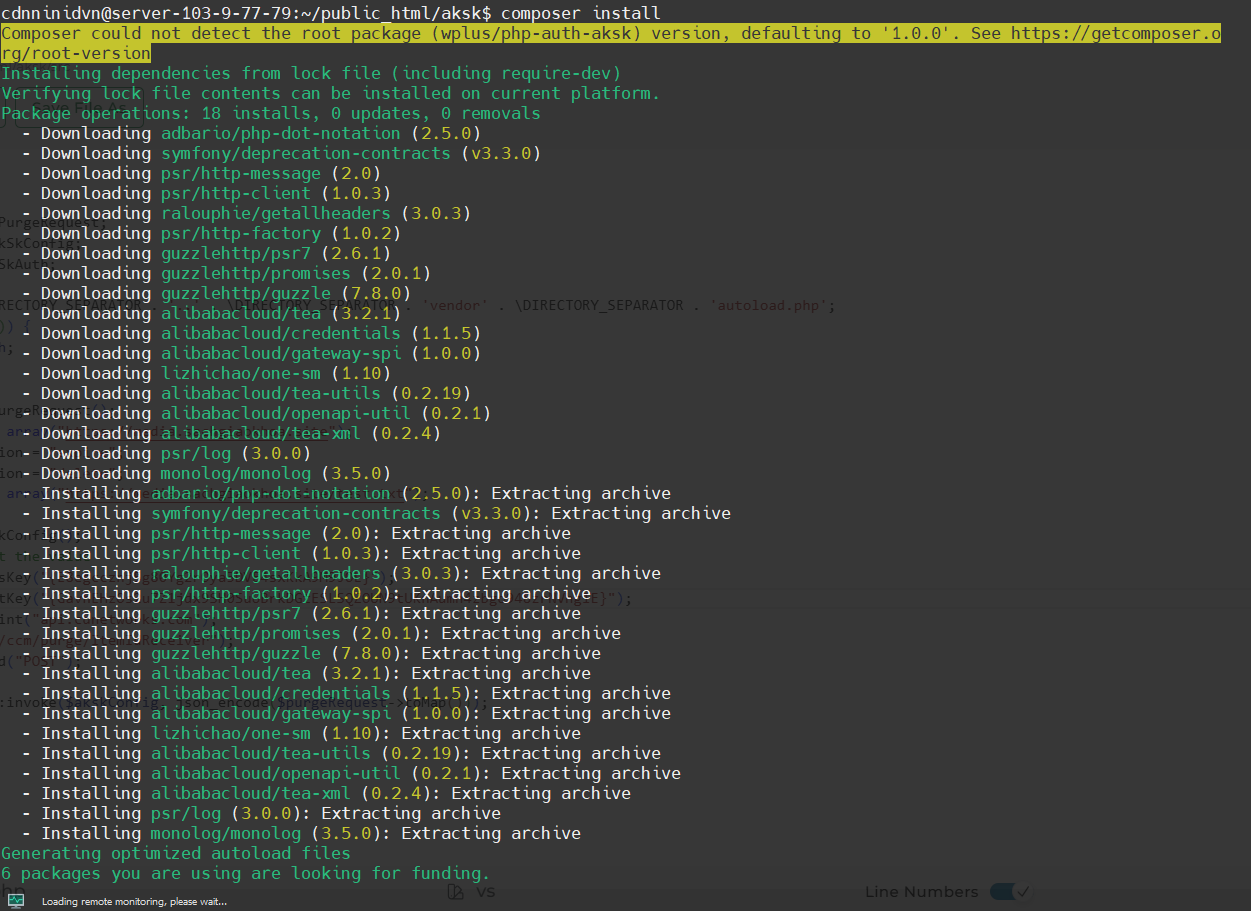Click 'Installing symfony/deprecation-contracts' line
The image size is (1251, 911).
click(385, 513)
